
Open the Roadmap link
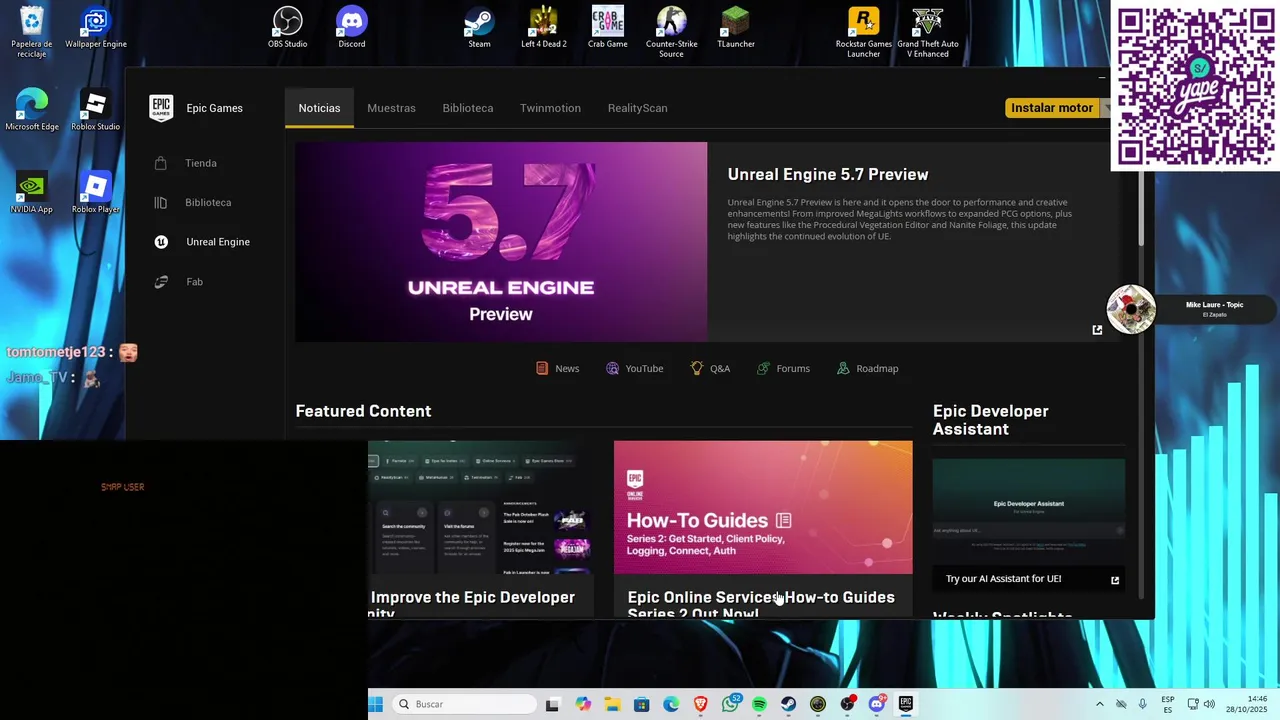pos(867,368)
